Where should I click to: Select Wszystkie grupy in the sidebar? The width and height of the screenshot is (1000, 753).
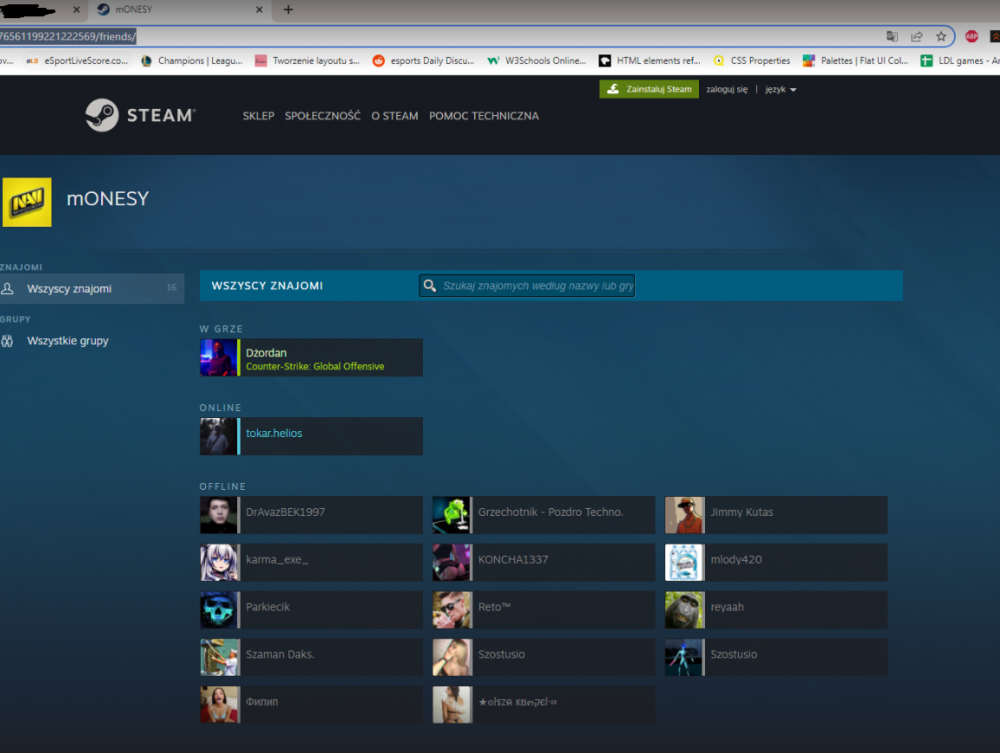68,340
